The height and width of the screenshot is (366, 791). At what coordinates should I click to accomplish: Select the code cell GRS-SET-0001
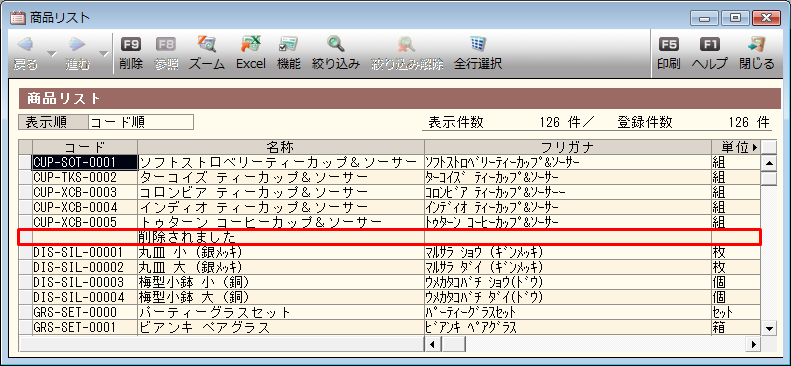[x=85, y=328]
